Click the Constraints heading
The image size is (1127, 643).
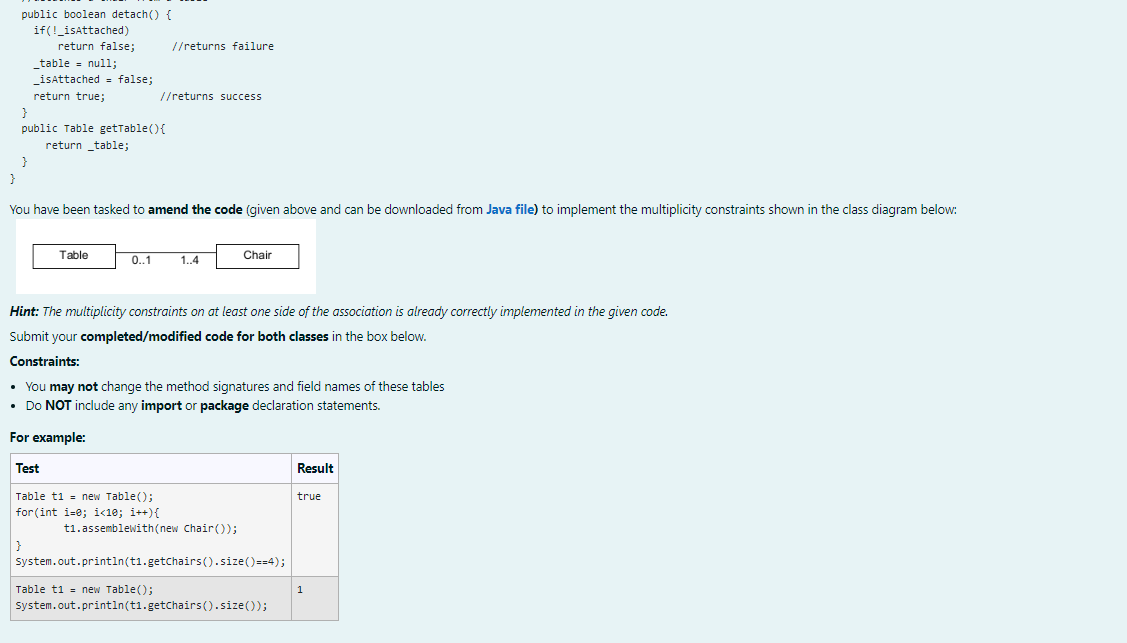[x=42, y=361]
